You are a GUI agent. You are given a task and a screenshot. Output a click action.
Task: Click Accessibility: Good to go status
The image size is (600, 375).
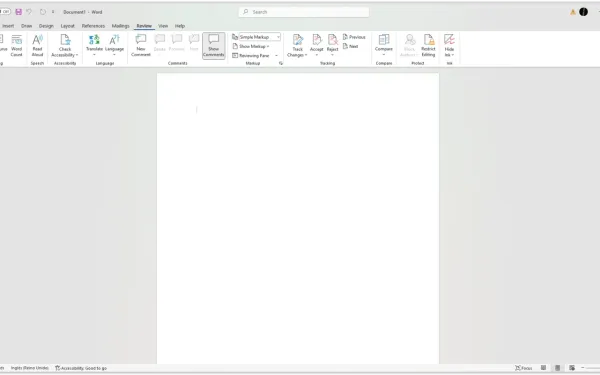tap(81, 368)
